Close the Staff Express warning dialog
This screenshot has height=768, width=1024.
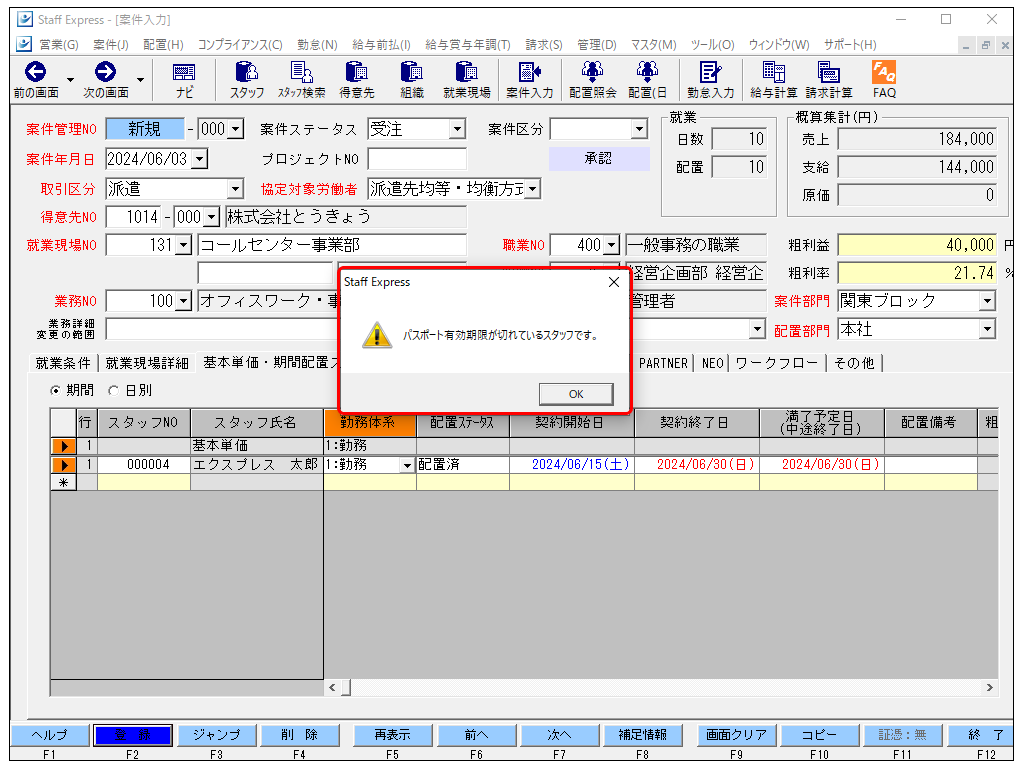tap(614, 282)
